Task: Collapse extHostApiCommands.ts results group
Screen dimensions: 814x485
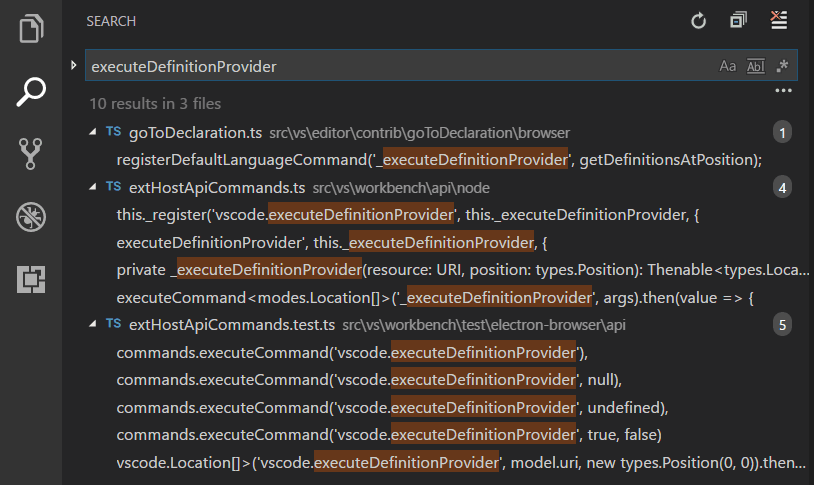Action: [x=93, y=187]
